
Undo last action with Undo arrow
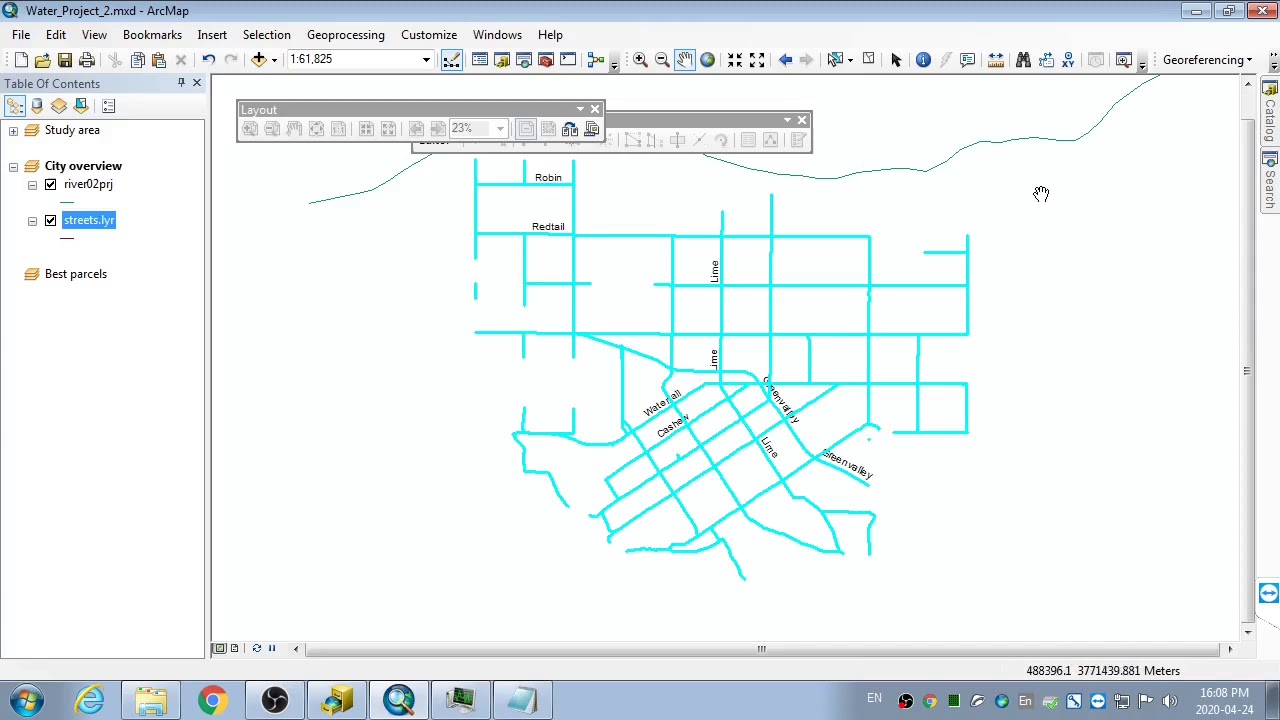click(x=208, y=60)
